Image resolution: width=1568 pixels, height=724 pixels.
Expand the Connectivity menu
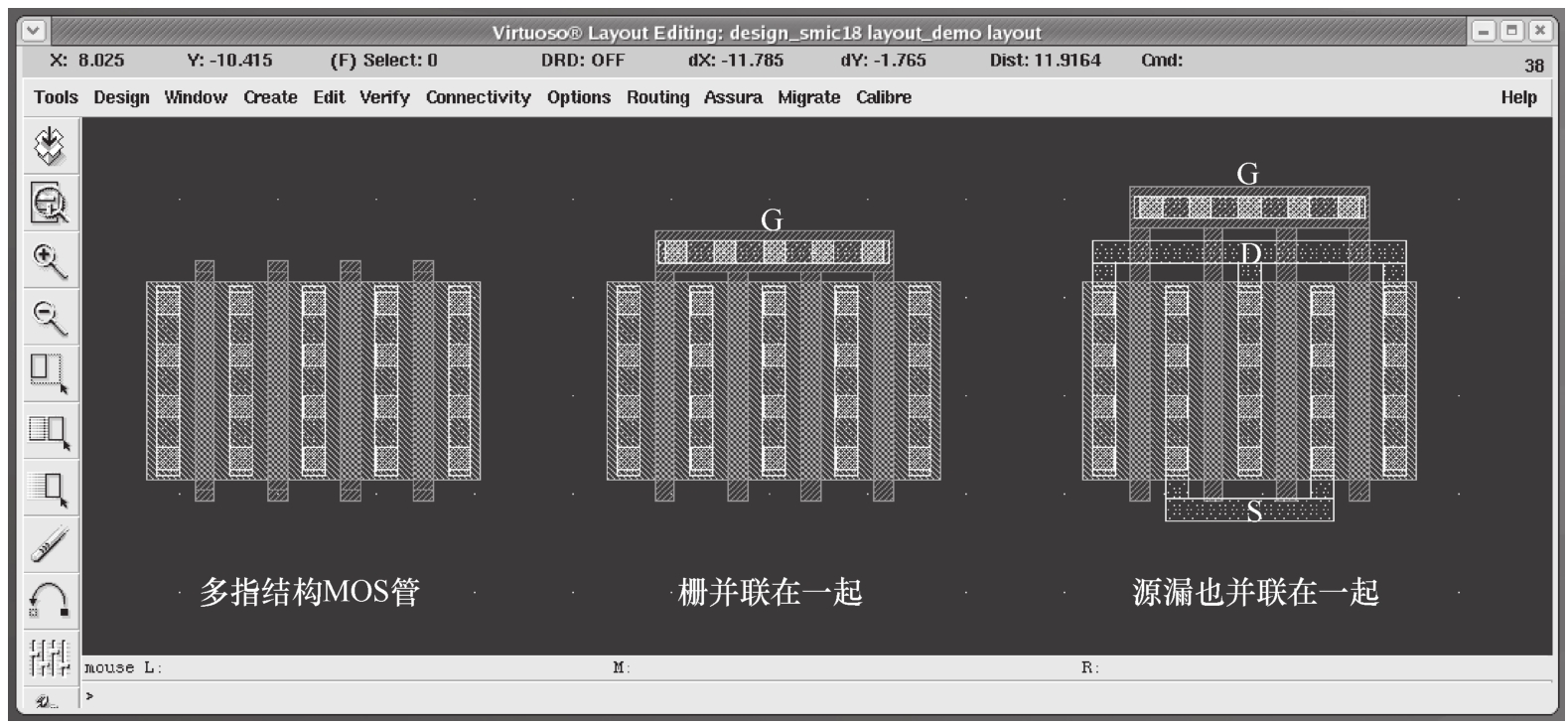pos(478,97)
